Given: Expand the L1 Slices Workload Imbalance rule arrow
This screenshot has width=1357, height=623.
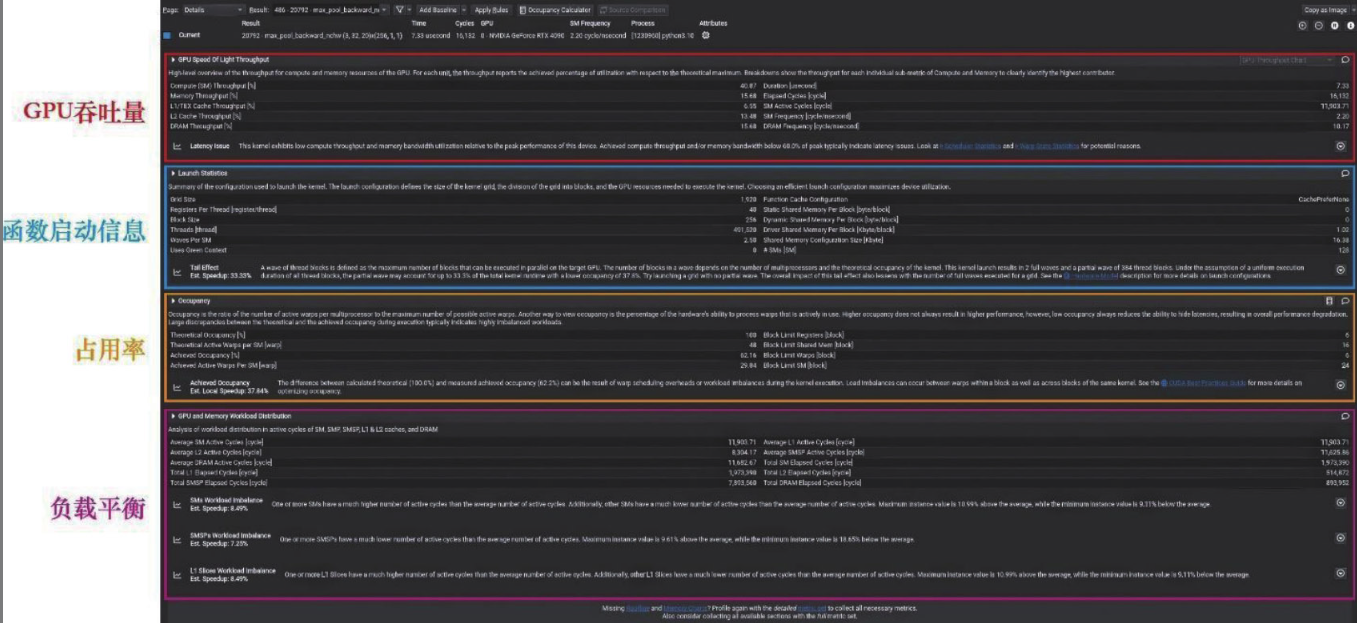Looking at the screenshot, I should click(x=1341, y=573).
